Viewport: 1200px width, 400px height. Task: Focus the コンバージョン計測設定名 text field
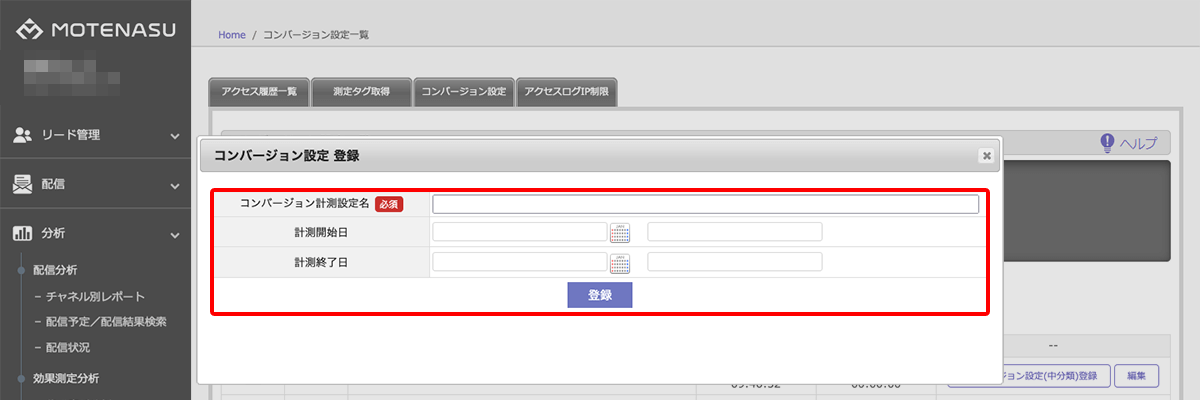pyautogui.click(x=705, y=204)
